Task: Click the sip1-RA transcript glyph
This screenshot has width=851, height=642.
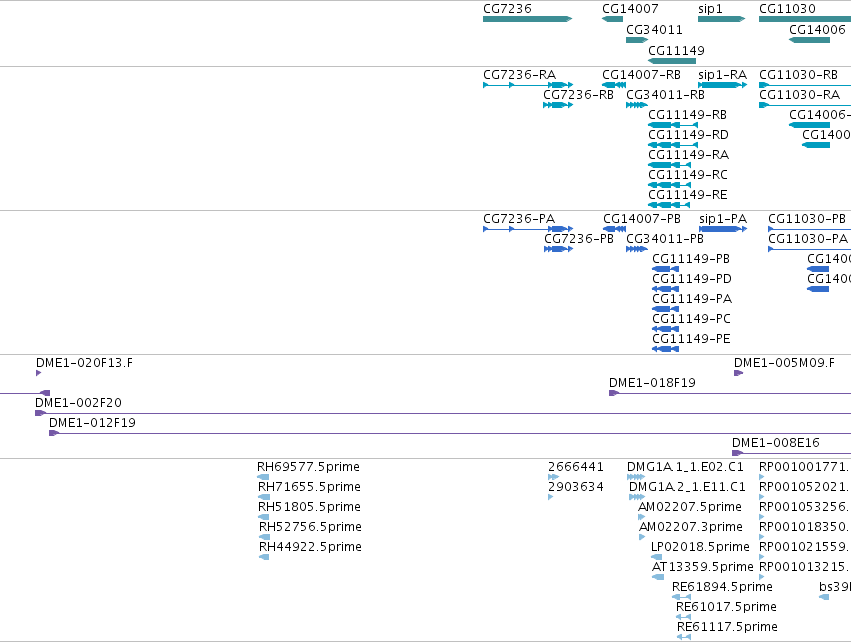Action: (722, 85)
